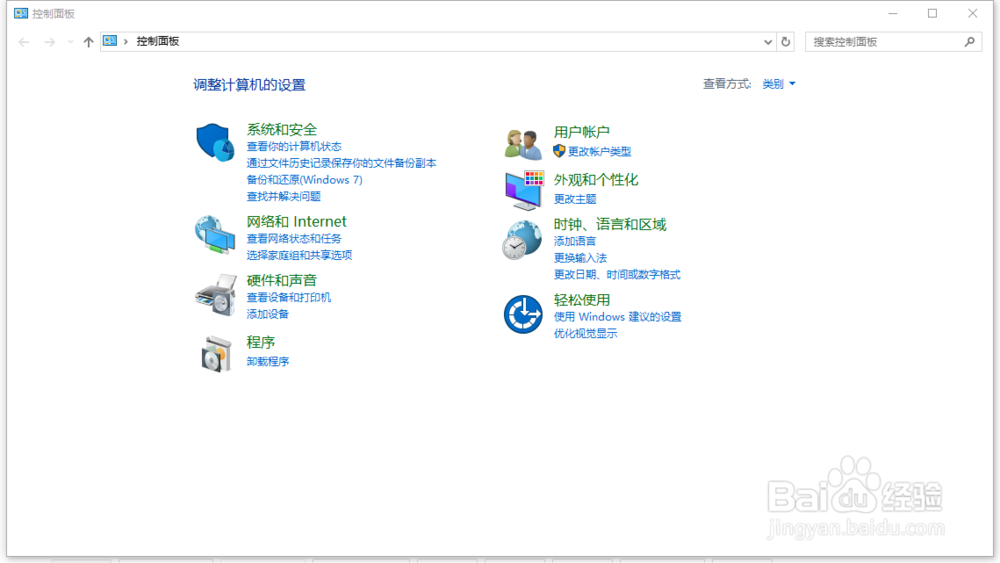Click the 优化视觉显示 link
Viewport: 1000px width, 563px height.
tap(585, 333)
